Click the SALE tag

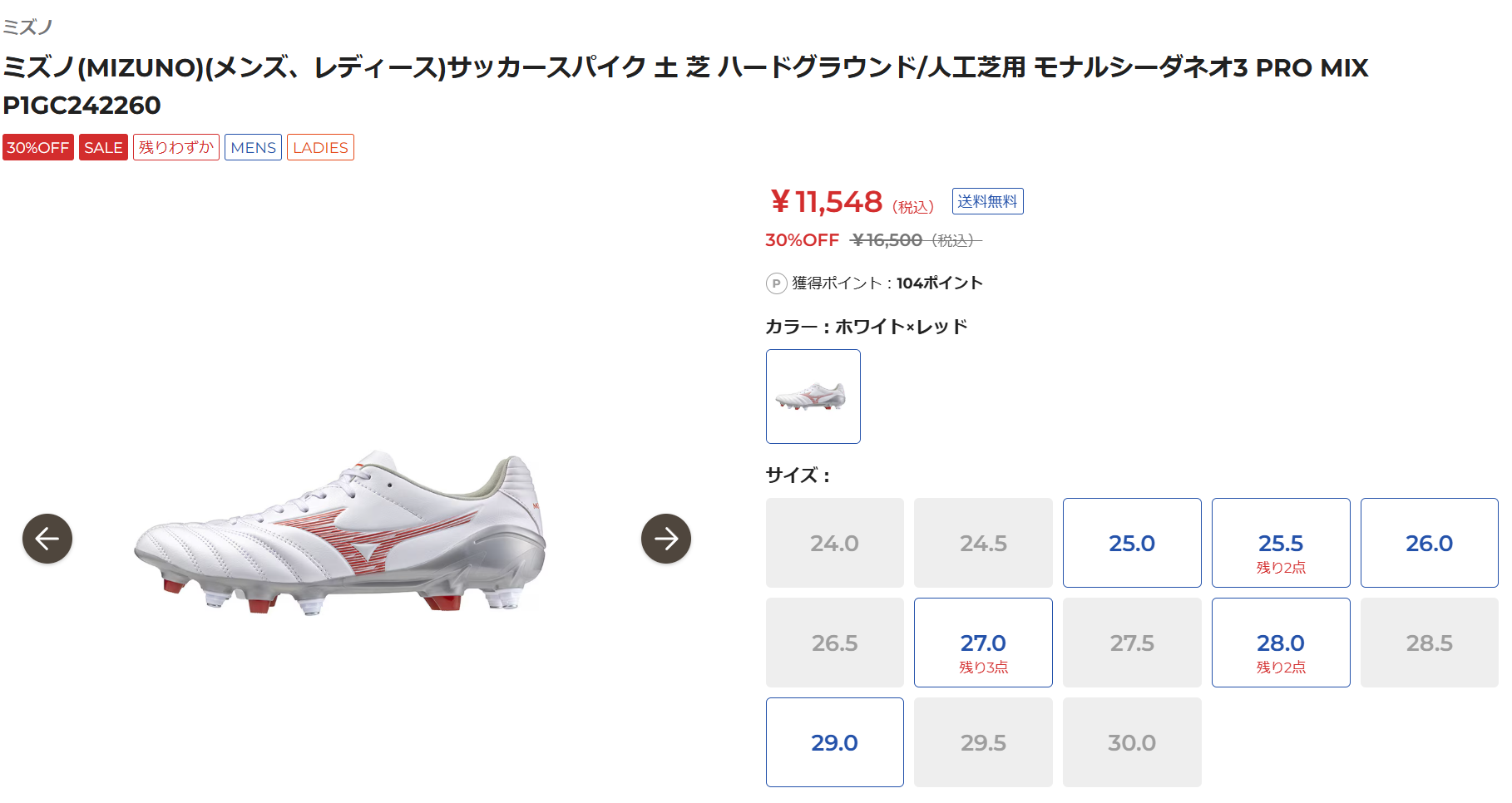tap(103, 147)
